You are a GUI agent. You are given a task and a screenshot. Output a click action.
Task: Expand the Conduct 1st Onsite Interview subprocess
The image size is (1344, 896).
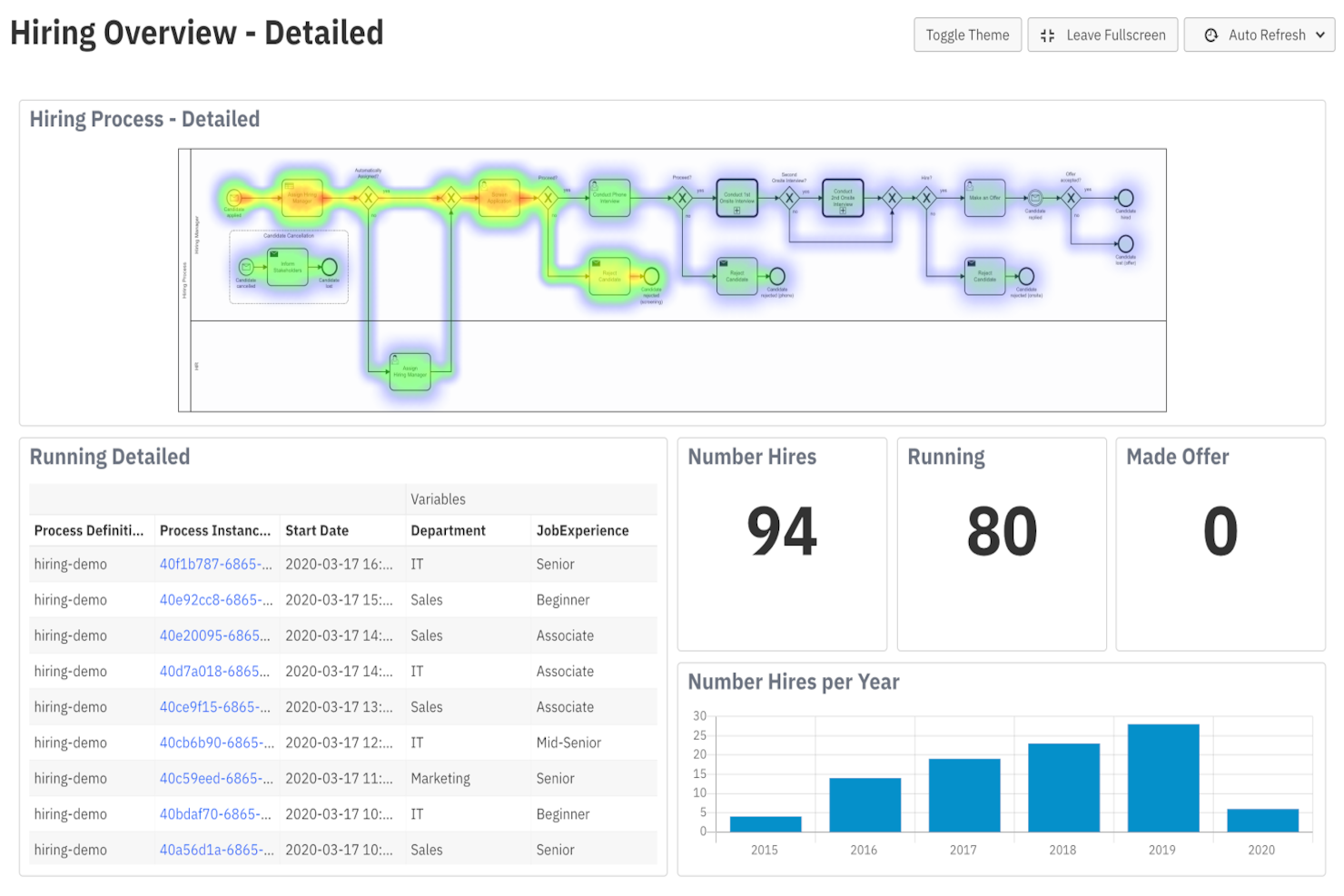[736, 208]
